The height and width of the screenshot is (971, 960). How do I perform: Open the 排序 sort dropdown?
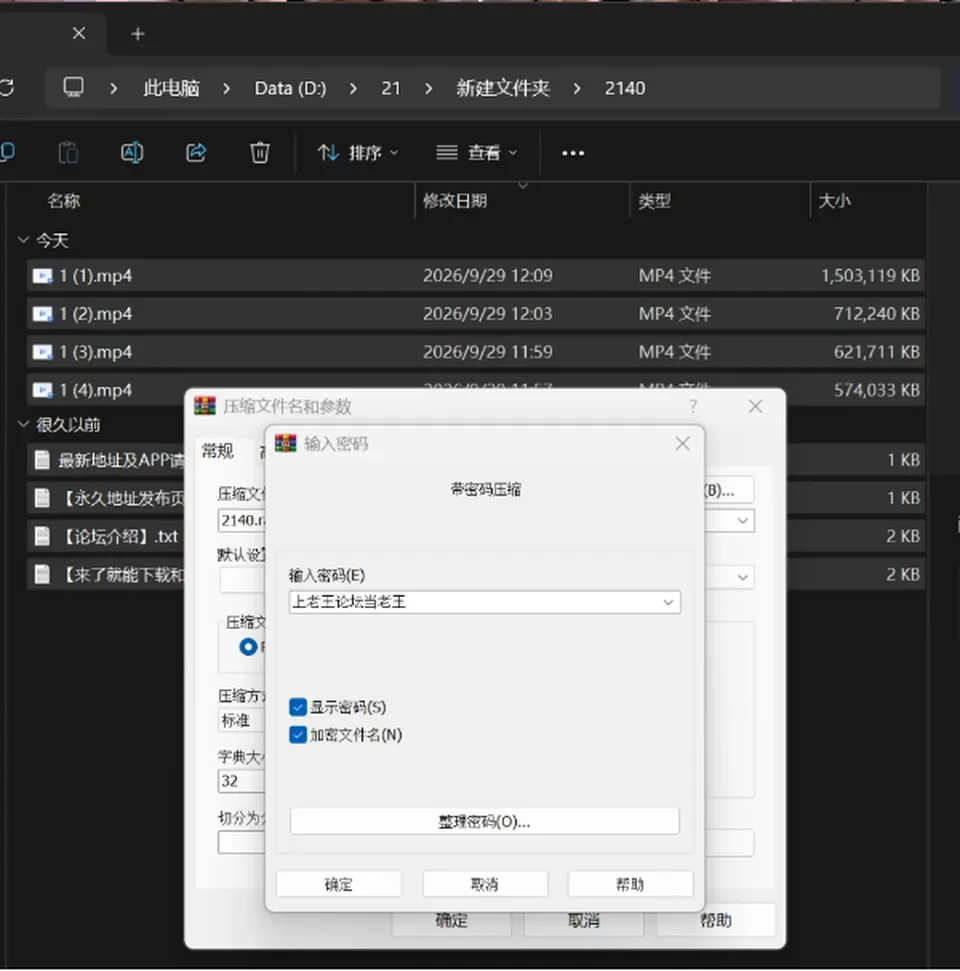pos(357,152)
